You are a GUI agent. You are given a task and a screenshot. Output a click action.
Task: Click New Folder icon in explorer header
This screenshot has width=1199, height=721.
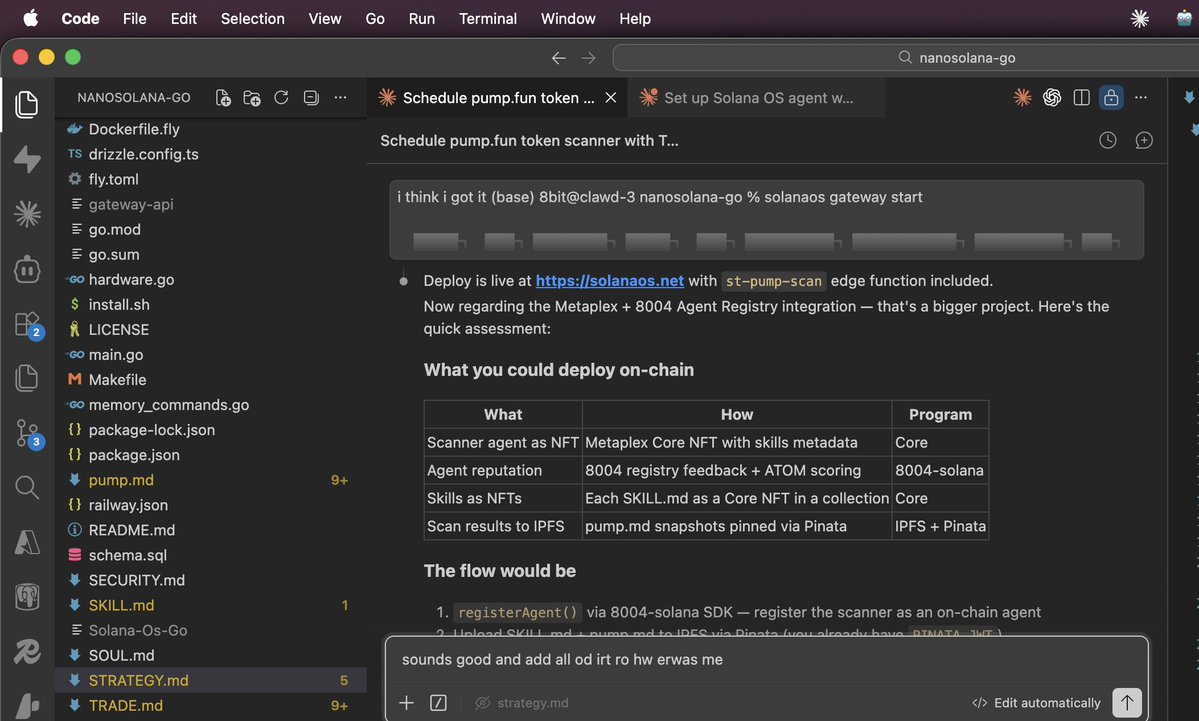point(252,98)
